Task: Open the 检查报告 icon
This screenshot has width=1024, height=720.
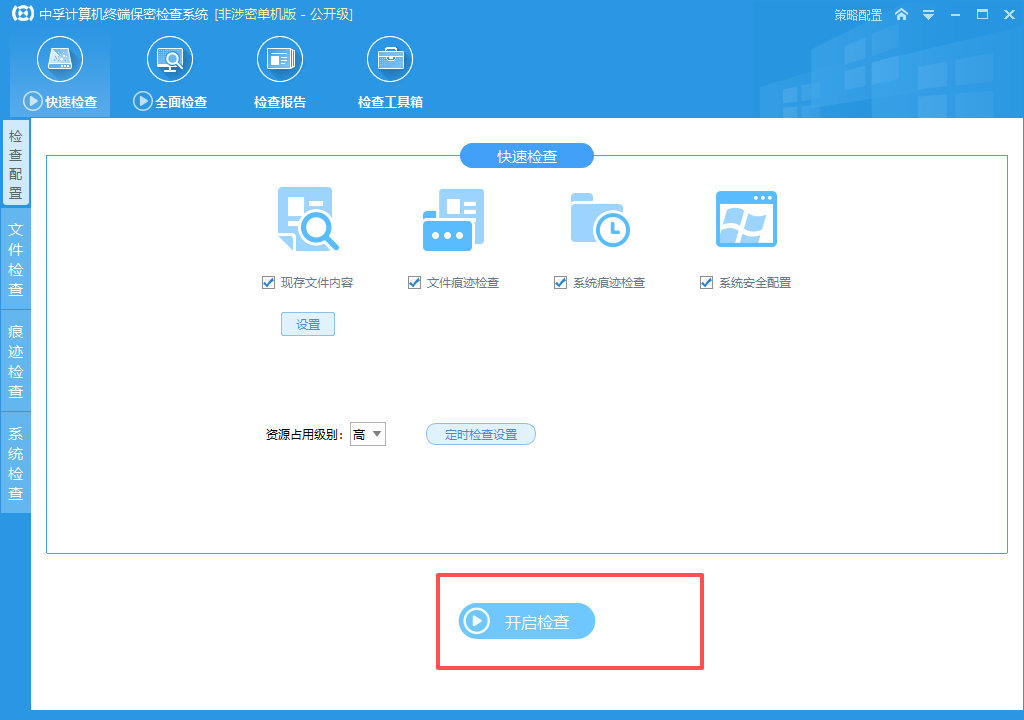Action: (280, 59)
